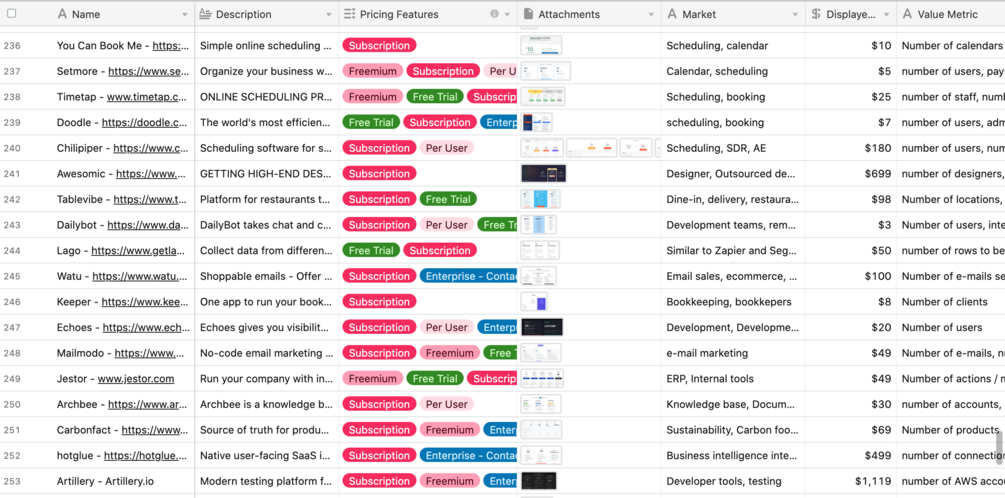Click the Subscription tag in You Can Book Me row
Image resolution: width=1005 pixels, height=498 pixels.
point(379,46)
